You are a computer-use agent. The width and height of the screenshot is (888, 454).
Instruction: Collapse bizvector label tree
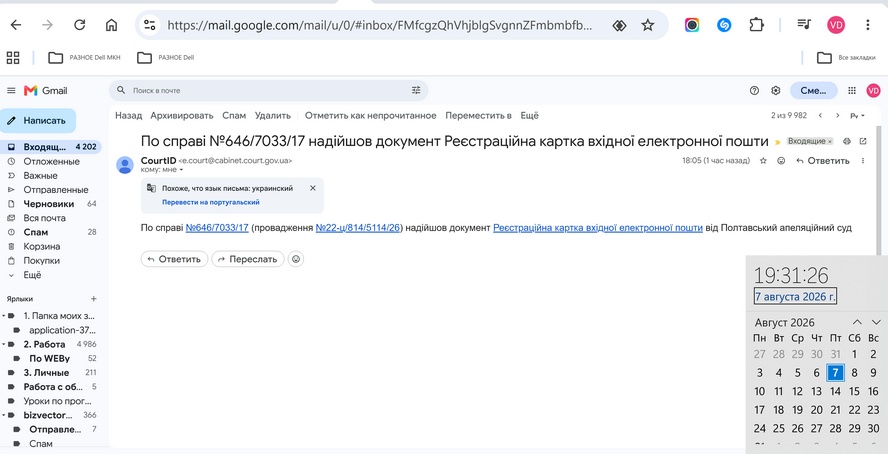[x=3, y=415]
